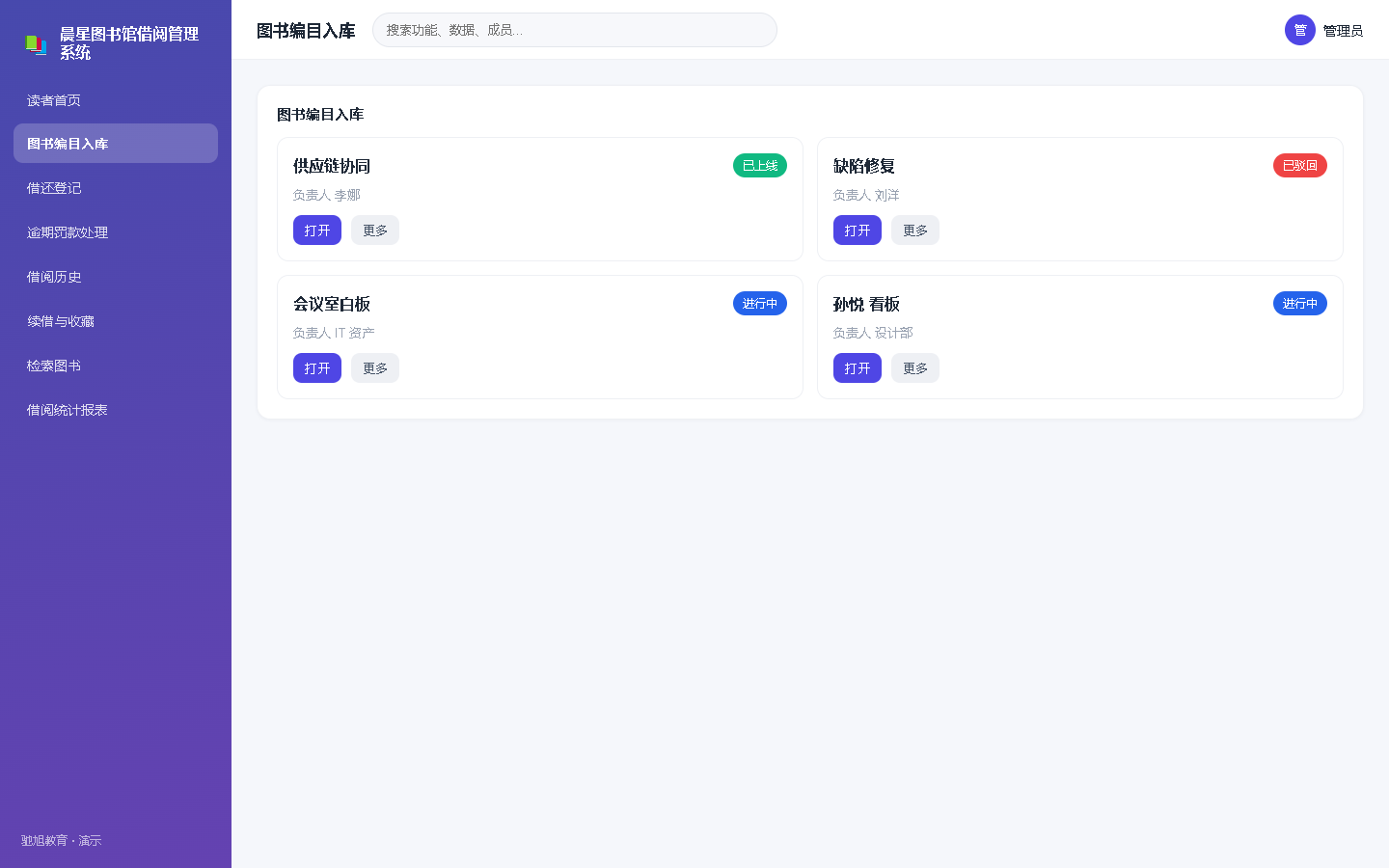Navigate to 借阅历史
The width and height of the screenshot is (1389, 868).
[x=116, y=277]
